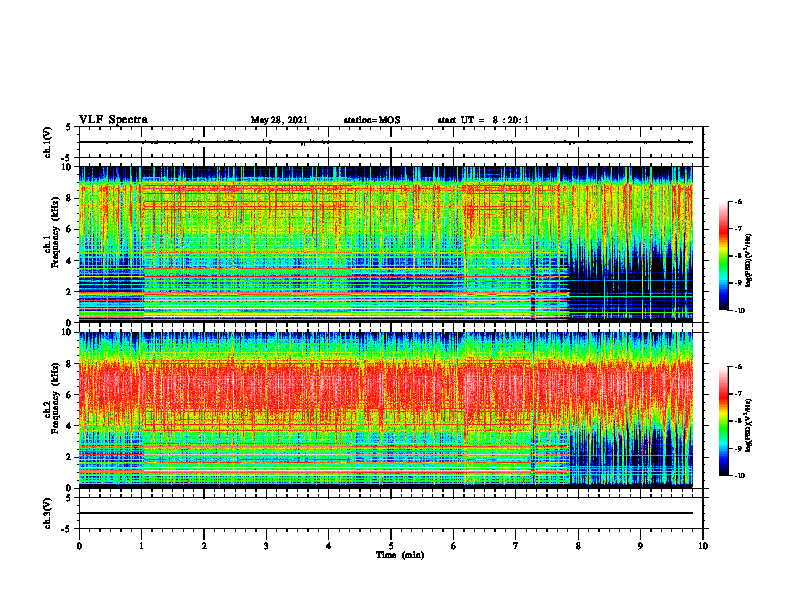
Task: Select the ch.1 "Frequency (kHz)" axis label
Action: click(55, 232)
